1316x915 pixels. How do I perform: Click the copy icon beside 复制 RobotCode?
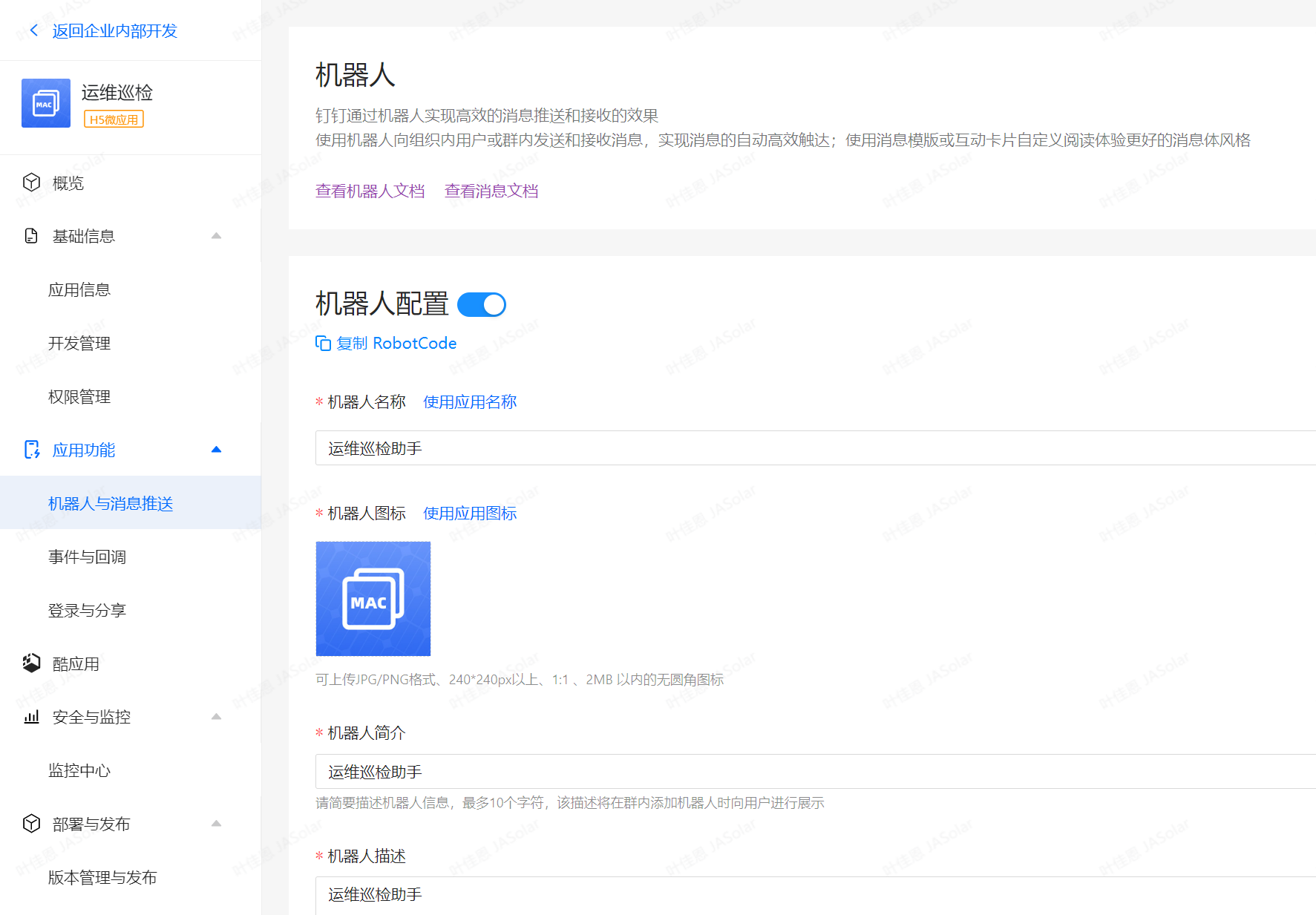point(323,343)
